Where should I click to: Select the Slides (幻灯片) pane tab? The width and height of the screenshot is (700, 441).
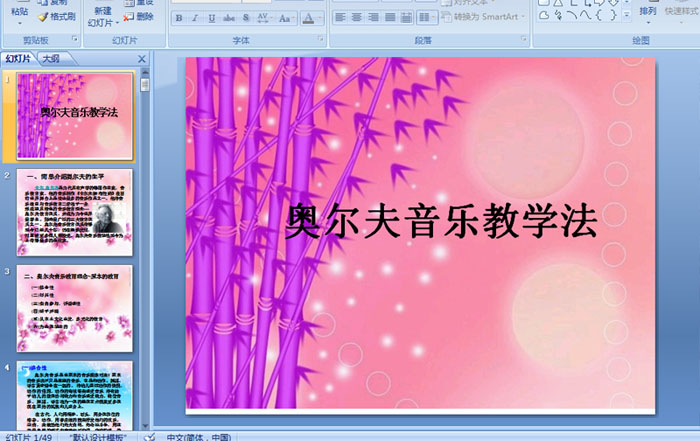pyautogui.click(x=18, y=59)
